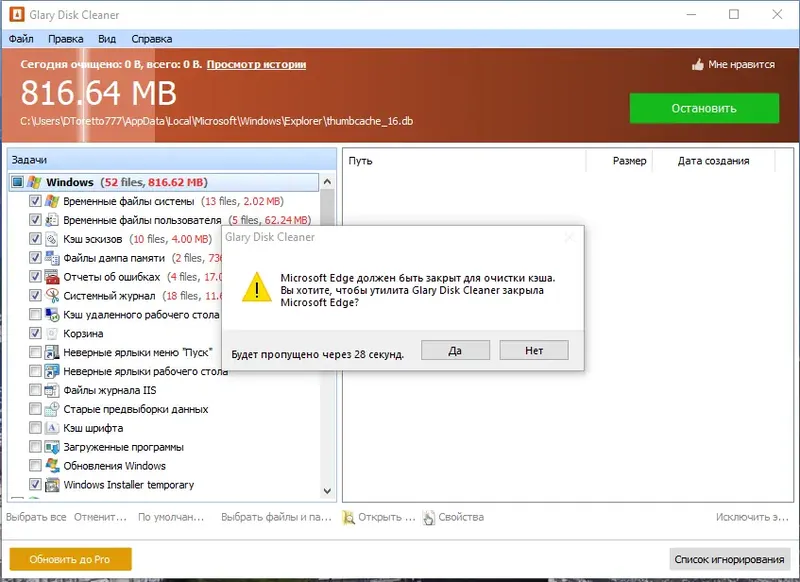Click Да in the Edge dialog
The image size is (800, 582).
coord(455,350)
